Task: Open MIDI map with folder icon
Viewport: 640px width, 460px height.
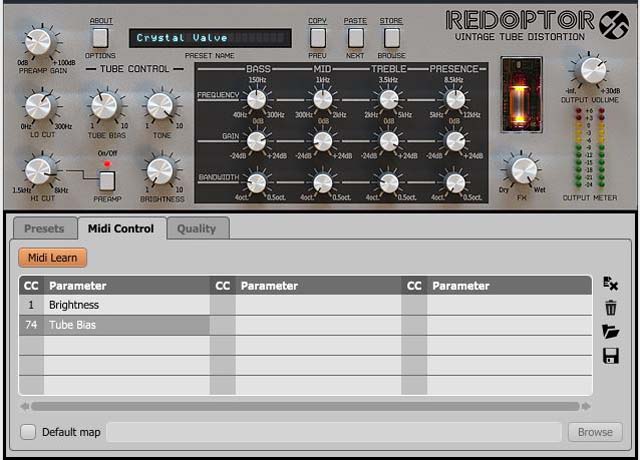Action: click(x=610, y=332)
